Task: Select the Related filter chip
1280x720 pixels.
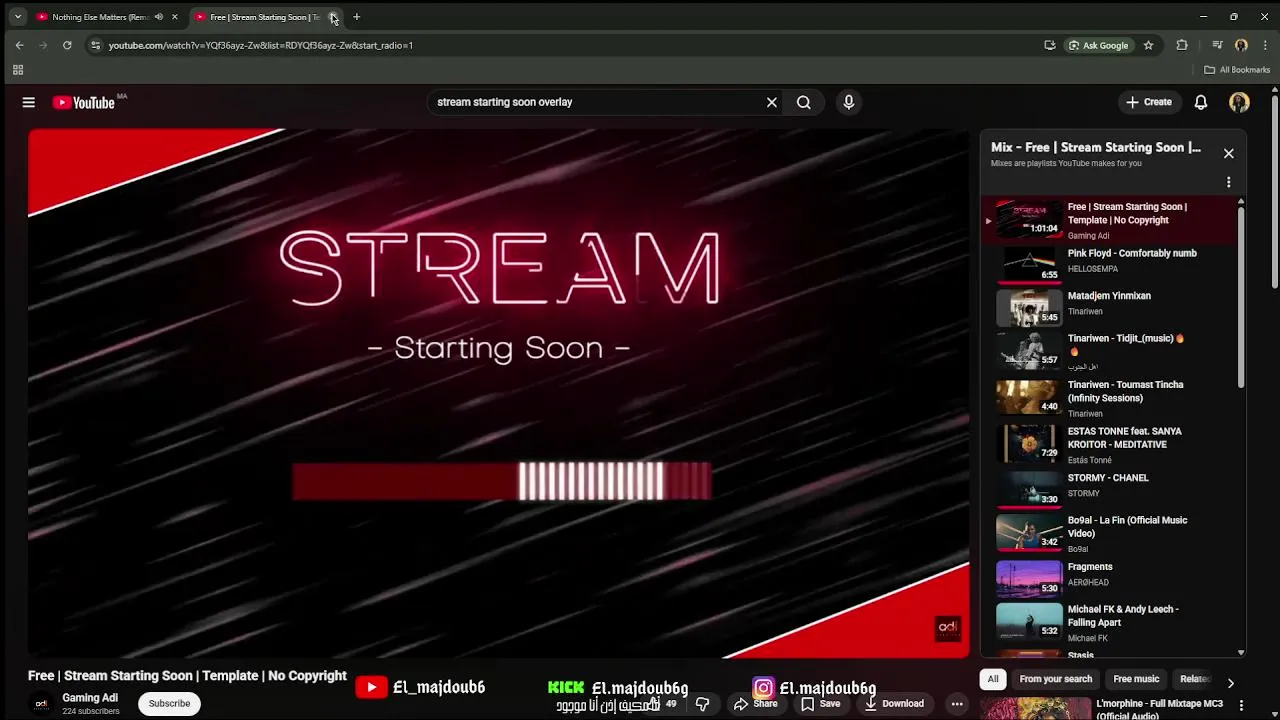Action: [1194, 679]
